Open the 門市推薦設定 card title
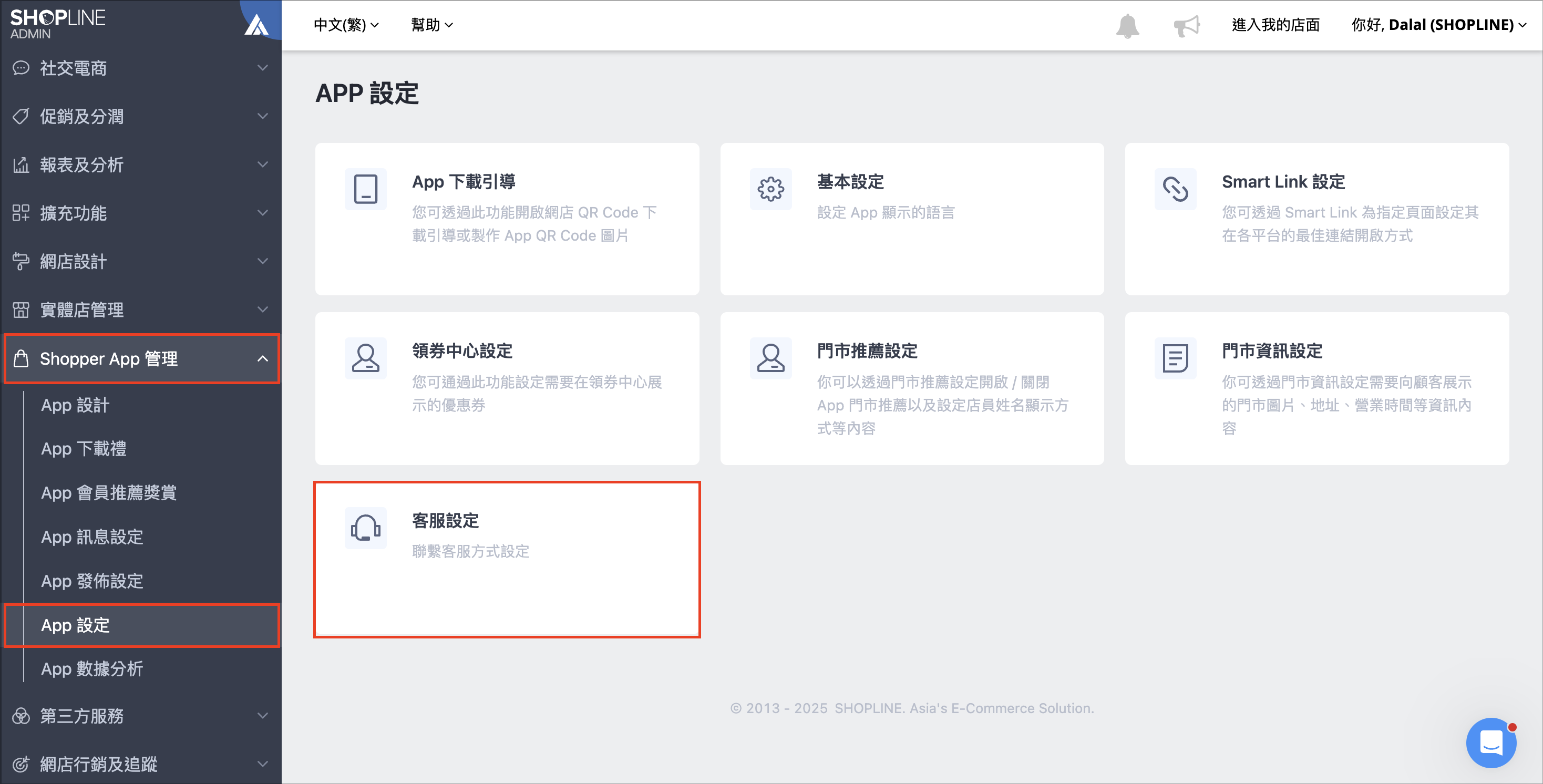Viewport: 1543px width, 784px height. click(x=867, y=351)
